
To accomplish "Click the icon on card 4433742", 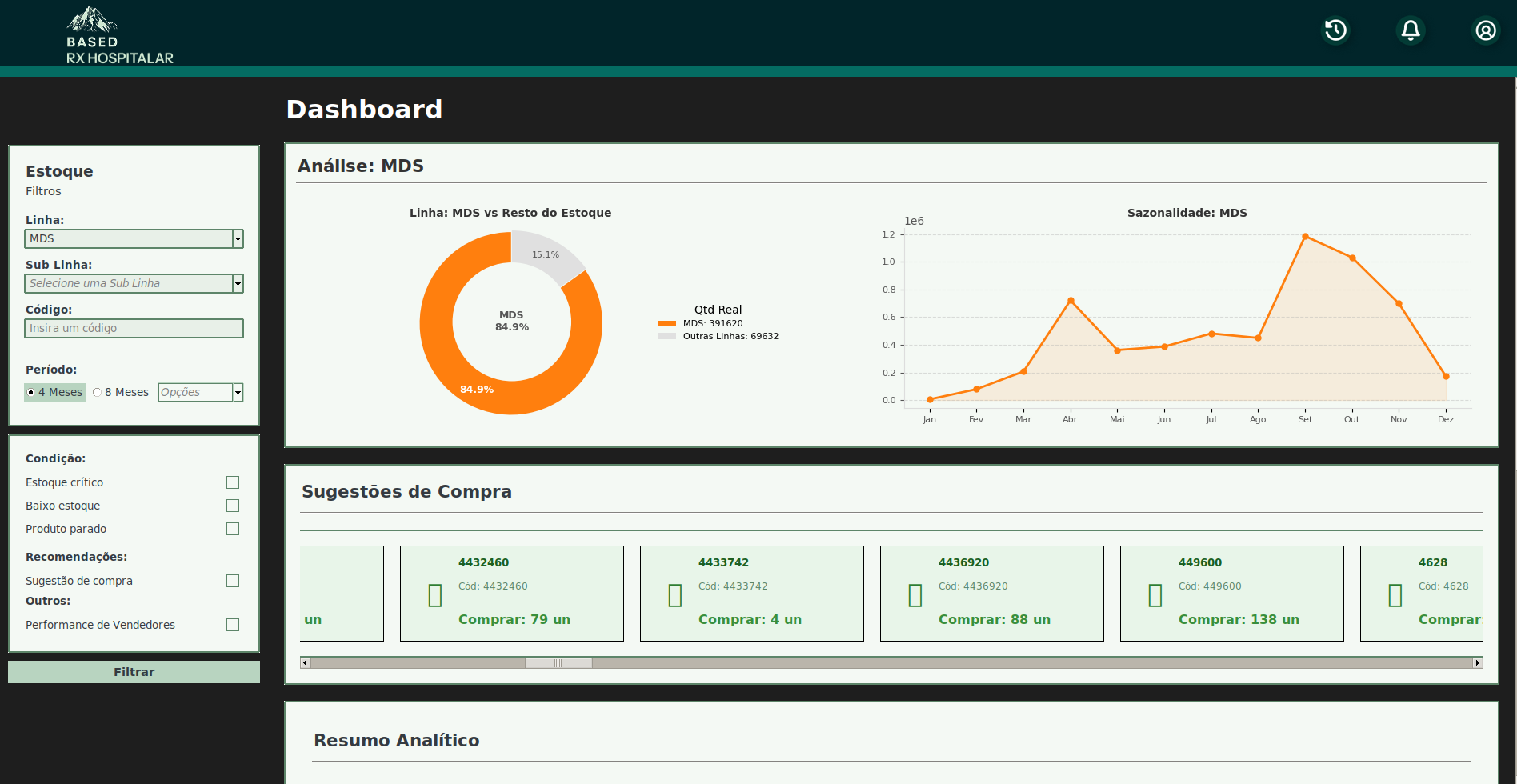I will pyautogui.click(x=675, y=595).
